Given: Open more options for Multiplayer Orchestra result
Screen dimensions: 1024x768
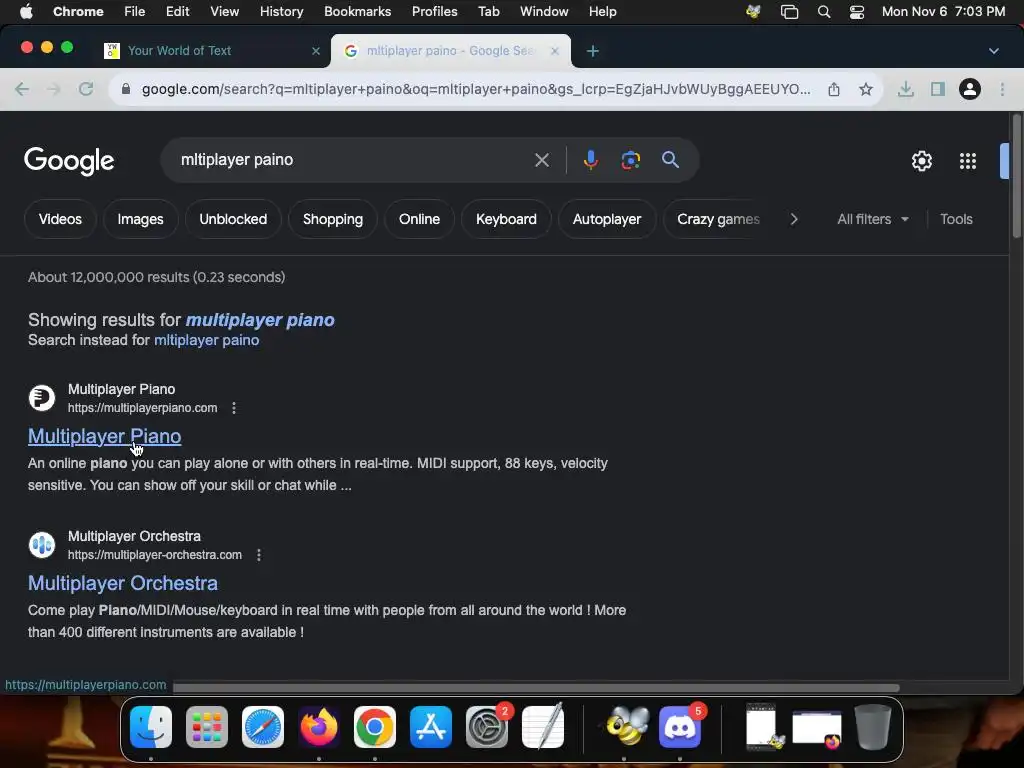Looking at the screenshot, I should [259, 555].
